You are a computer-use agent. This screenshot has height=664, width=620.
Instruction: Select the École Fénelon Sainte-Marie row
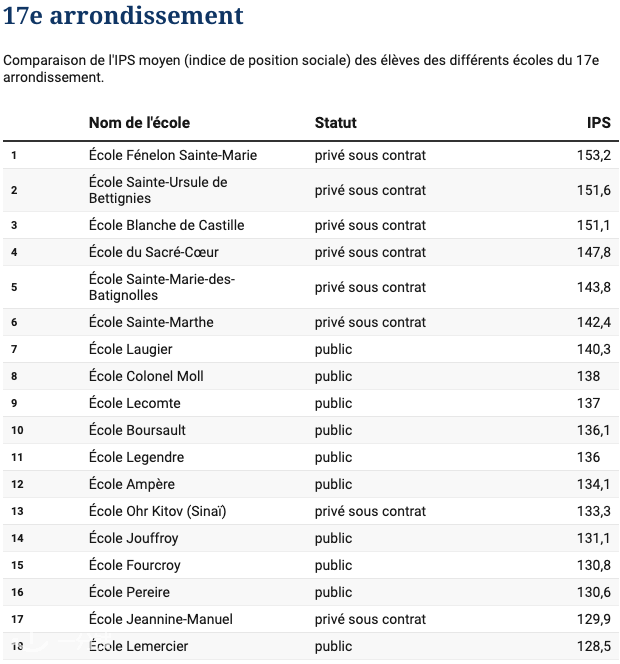(310, 155)
